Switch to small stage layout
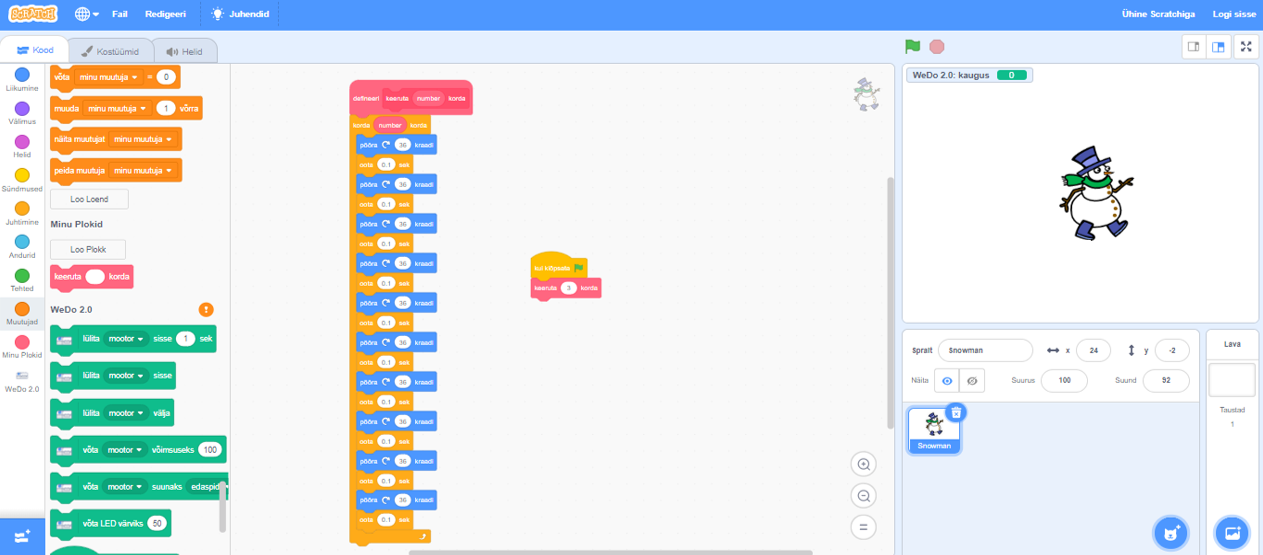The width and height of the screenshot is (1263, 555). coord(1193,47)
